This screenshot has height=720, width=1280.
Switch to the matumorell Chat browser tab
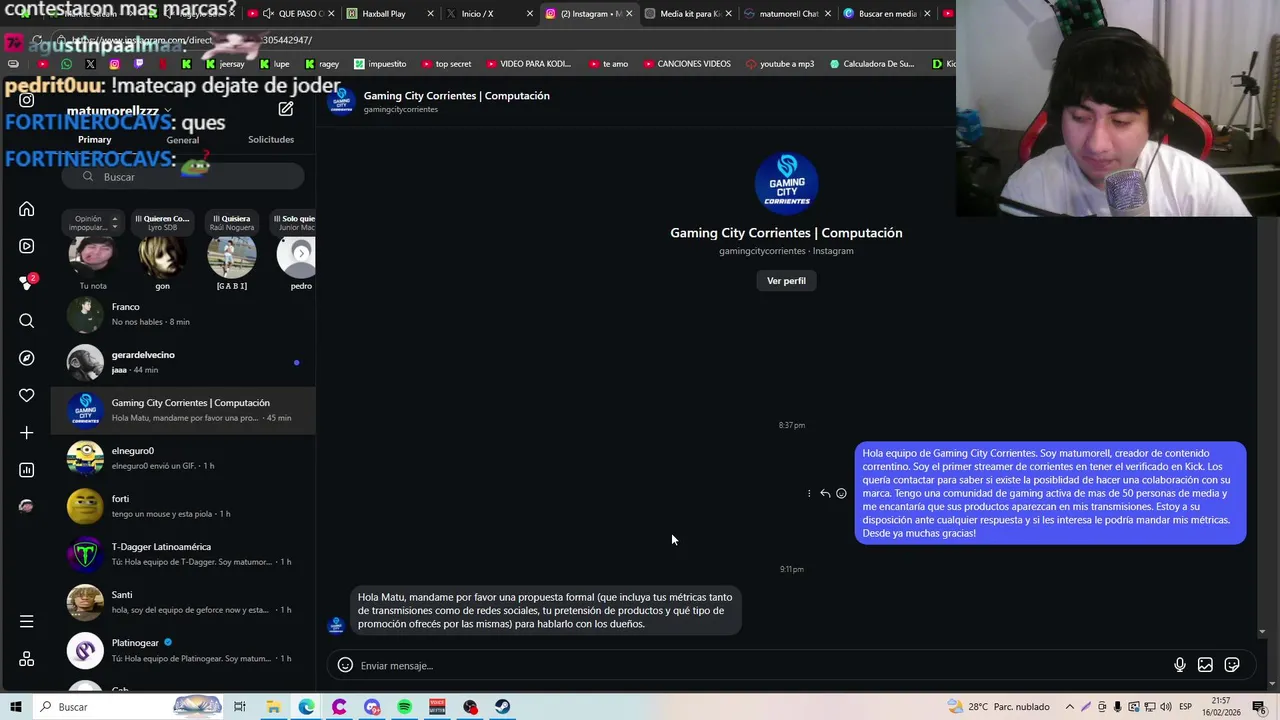click(787, 14)
